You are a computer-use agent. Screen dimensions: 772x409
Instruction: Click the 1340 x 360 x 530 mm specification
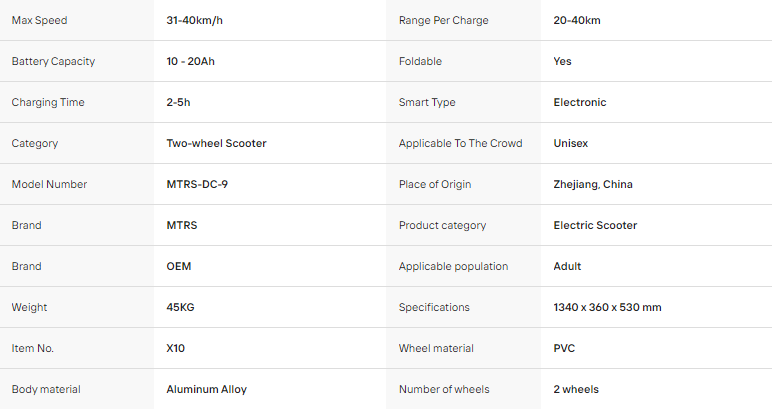coord(608,307)
